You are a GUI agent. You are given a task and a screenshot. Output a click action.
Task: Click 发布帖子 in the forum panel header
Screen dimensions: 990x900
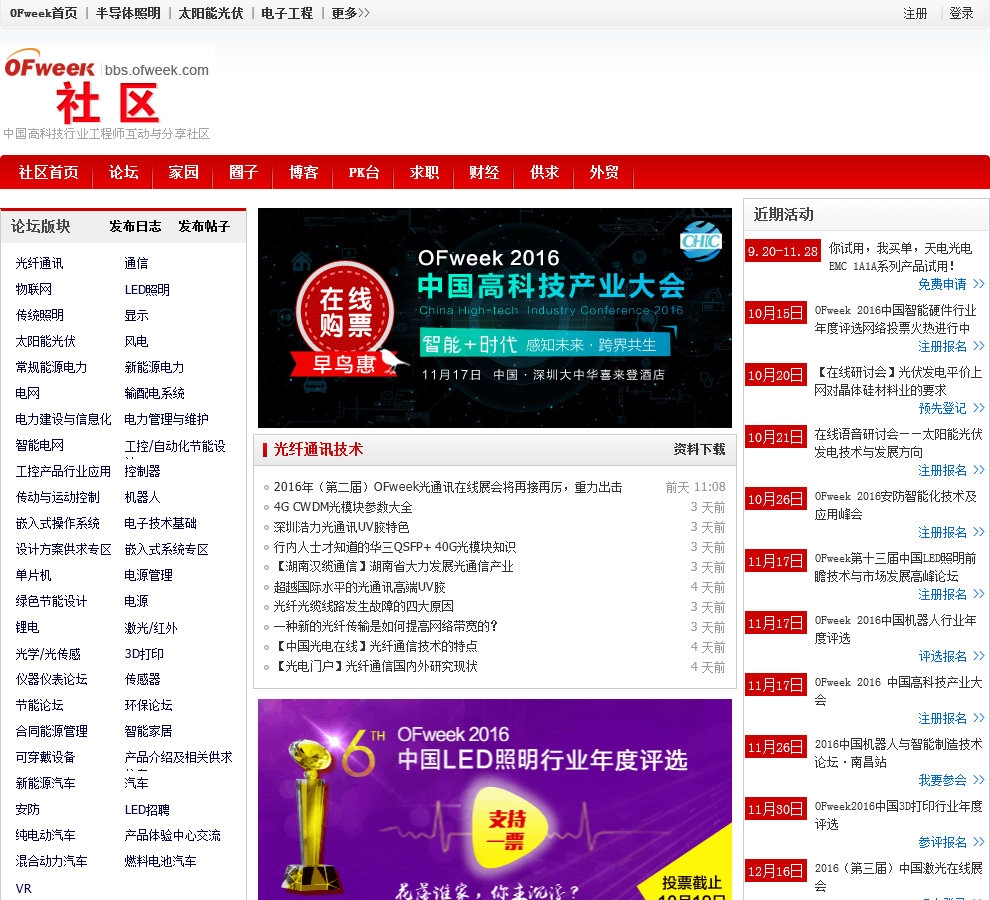(204, 226)
